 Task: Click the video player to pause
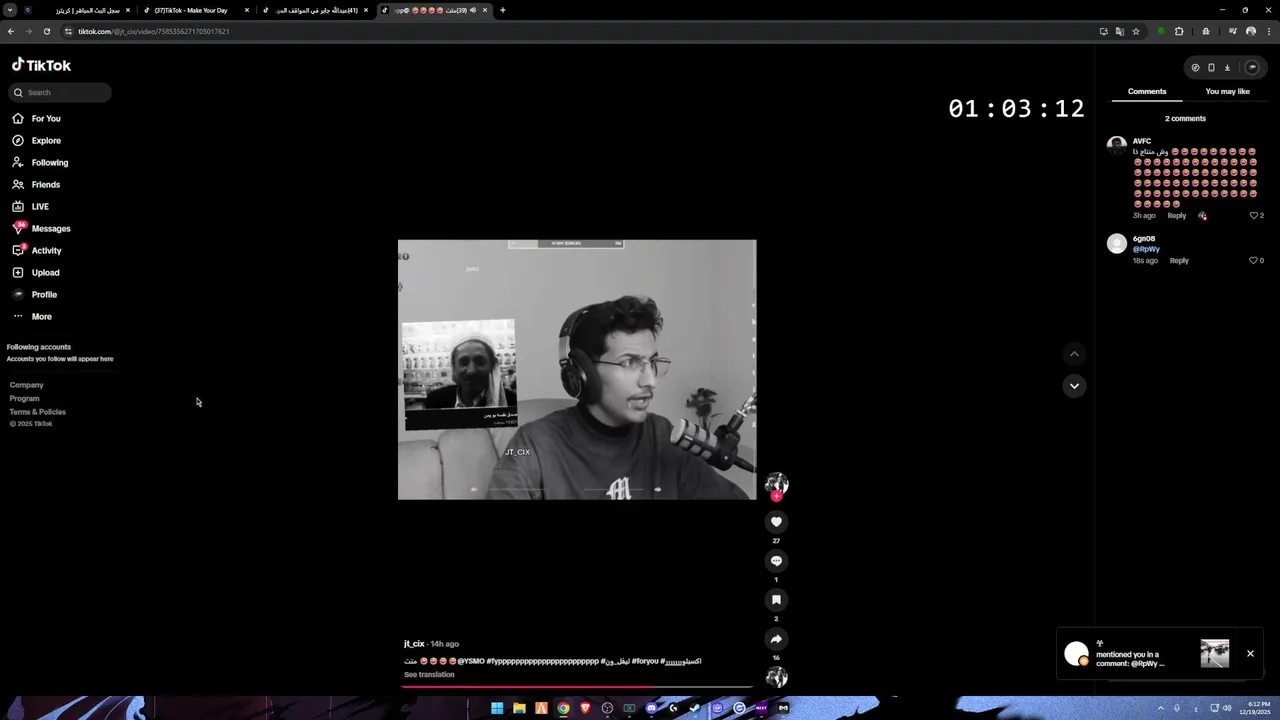pos(577,370)
